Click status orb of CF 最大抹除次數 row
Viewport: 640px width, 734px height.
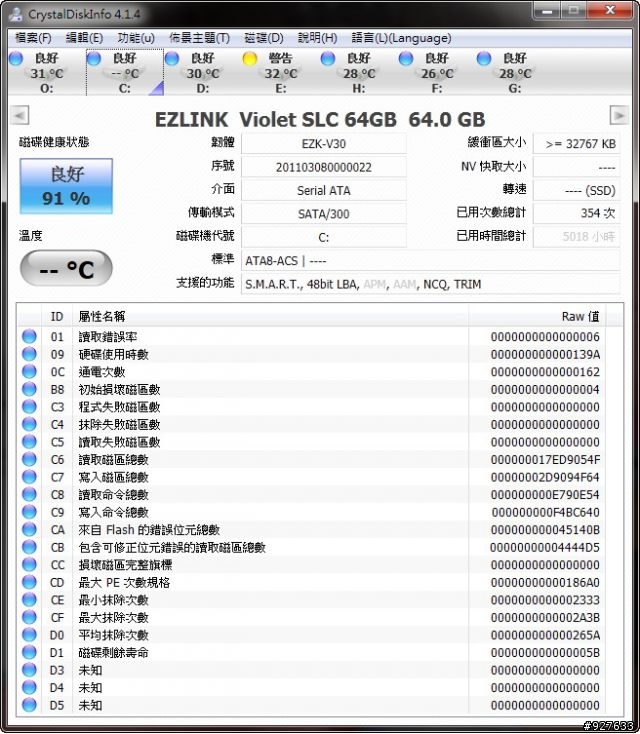tap(29, 617)
